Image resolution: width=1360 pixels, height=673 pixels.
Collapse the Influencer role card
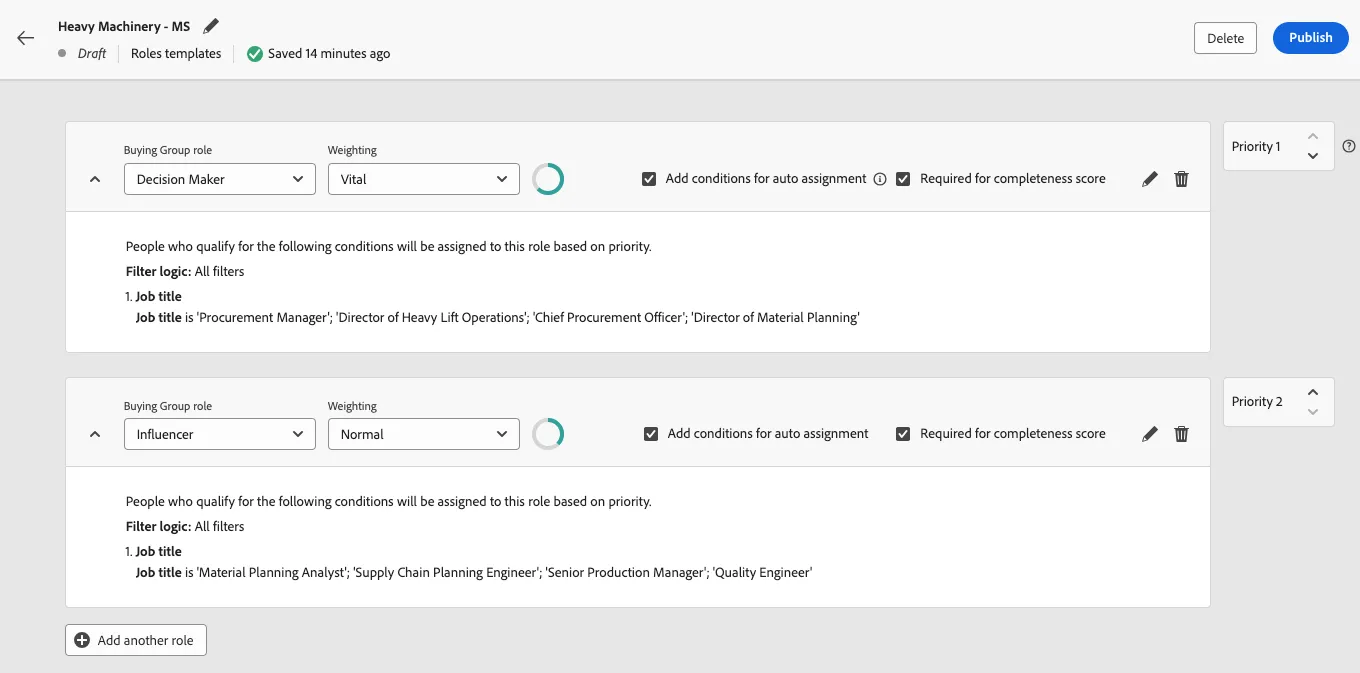coord(95,434)
